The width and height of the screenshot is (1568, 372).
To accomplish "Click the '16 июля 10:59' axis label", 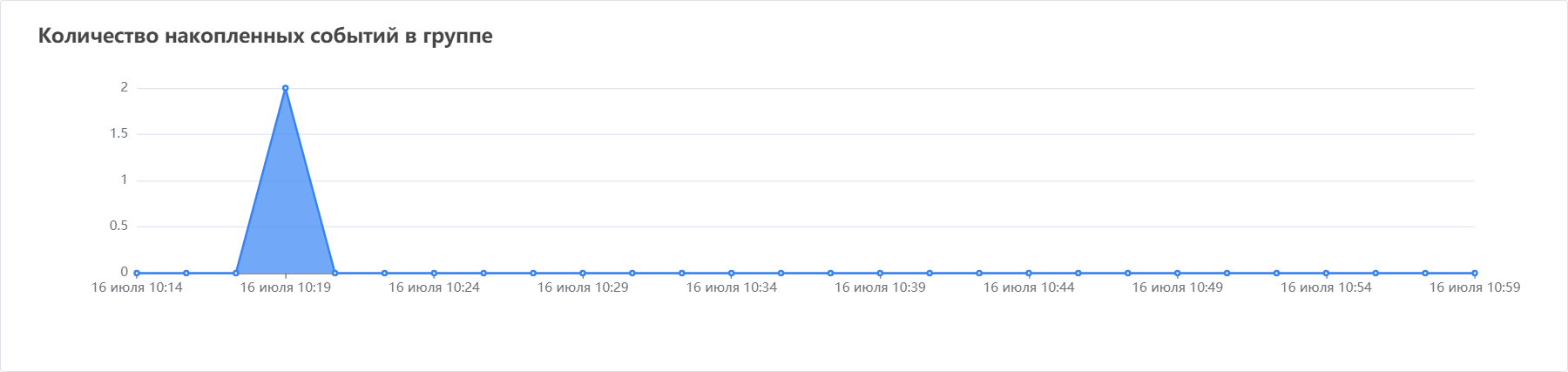I will pos(1475,287).
